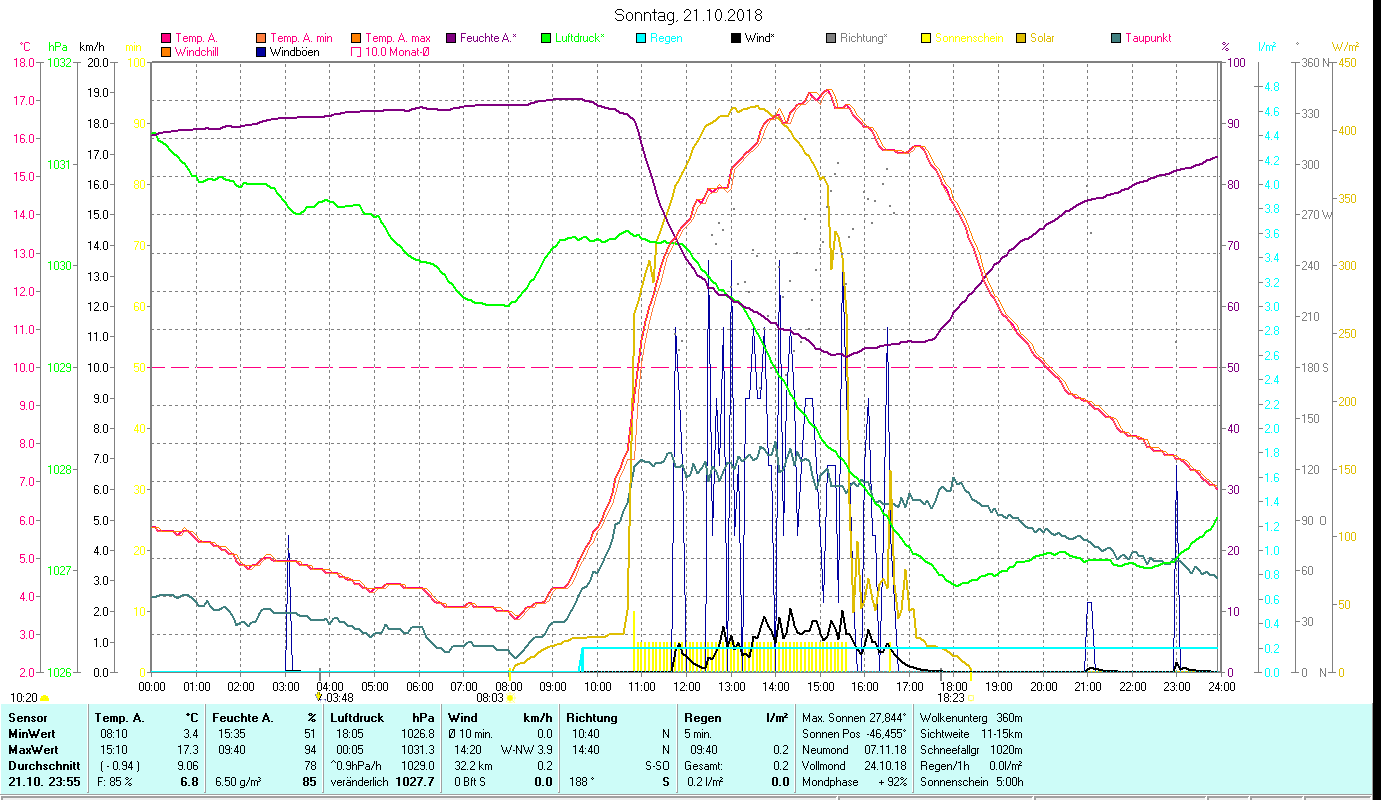1381x800 pixels.
Task: Click the orange Windchill legend swatch
Action: (x=166, y=52)
